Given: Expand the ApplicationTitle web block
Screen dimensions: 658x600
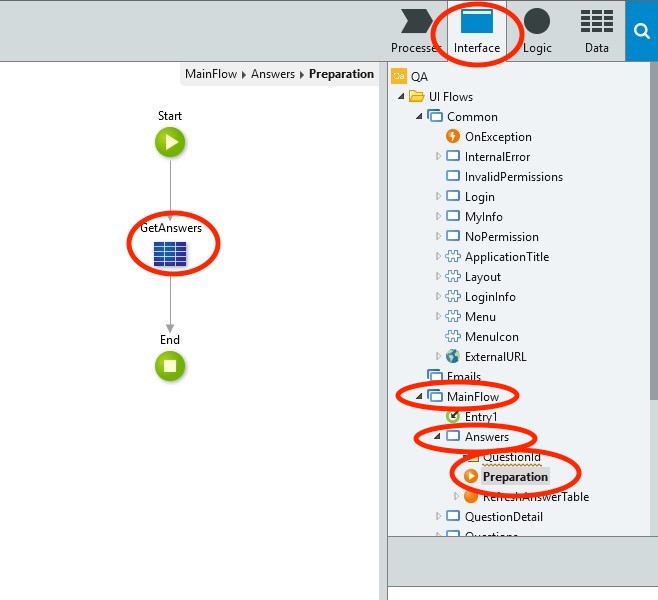Looking at the screenshot, I should pyautogui.click(x=438, y=256).
